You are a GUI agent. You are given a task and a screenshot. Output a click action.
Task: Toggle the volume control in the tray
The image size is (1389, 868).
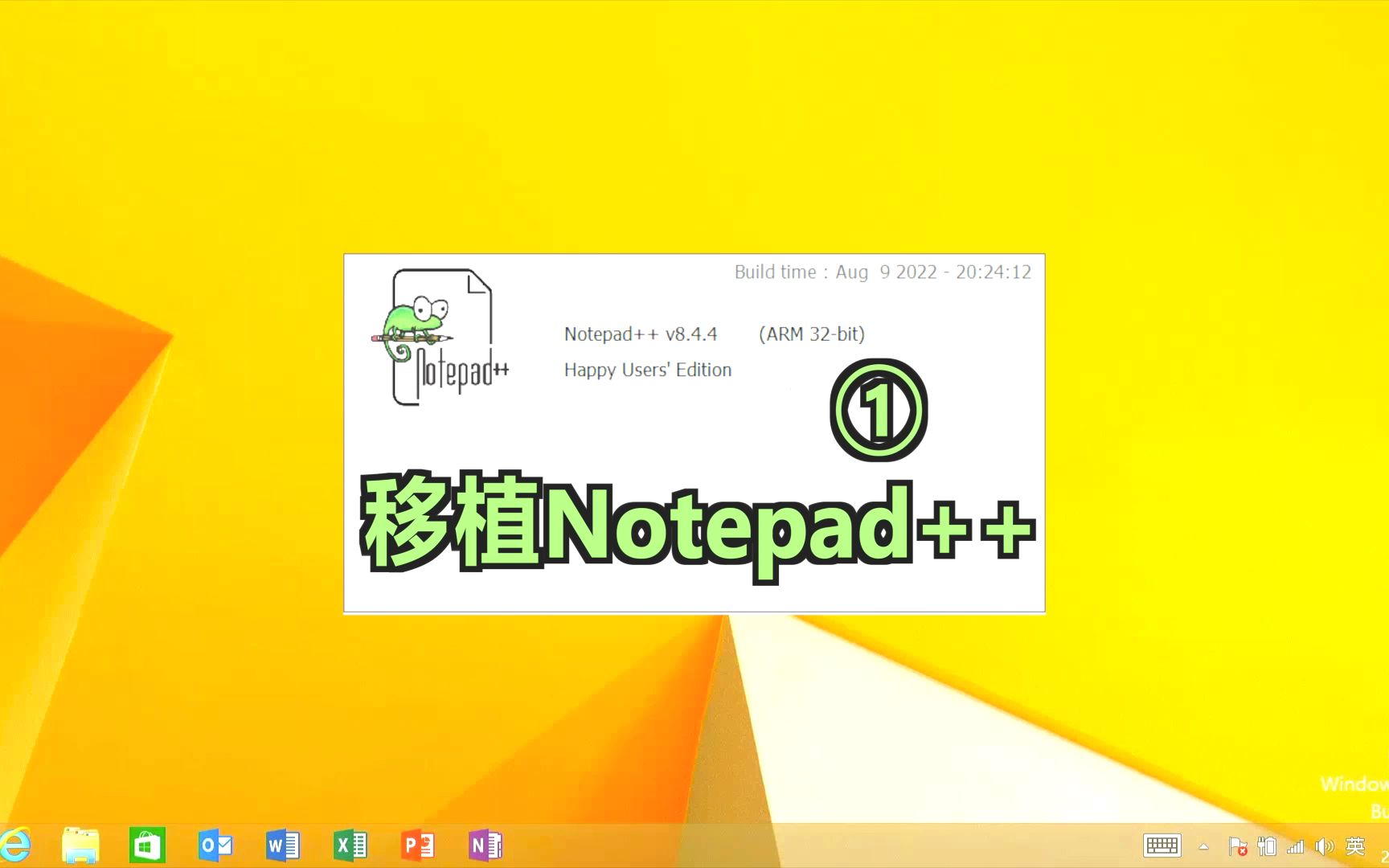click(x=1326, y=847)
